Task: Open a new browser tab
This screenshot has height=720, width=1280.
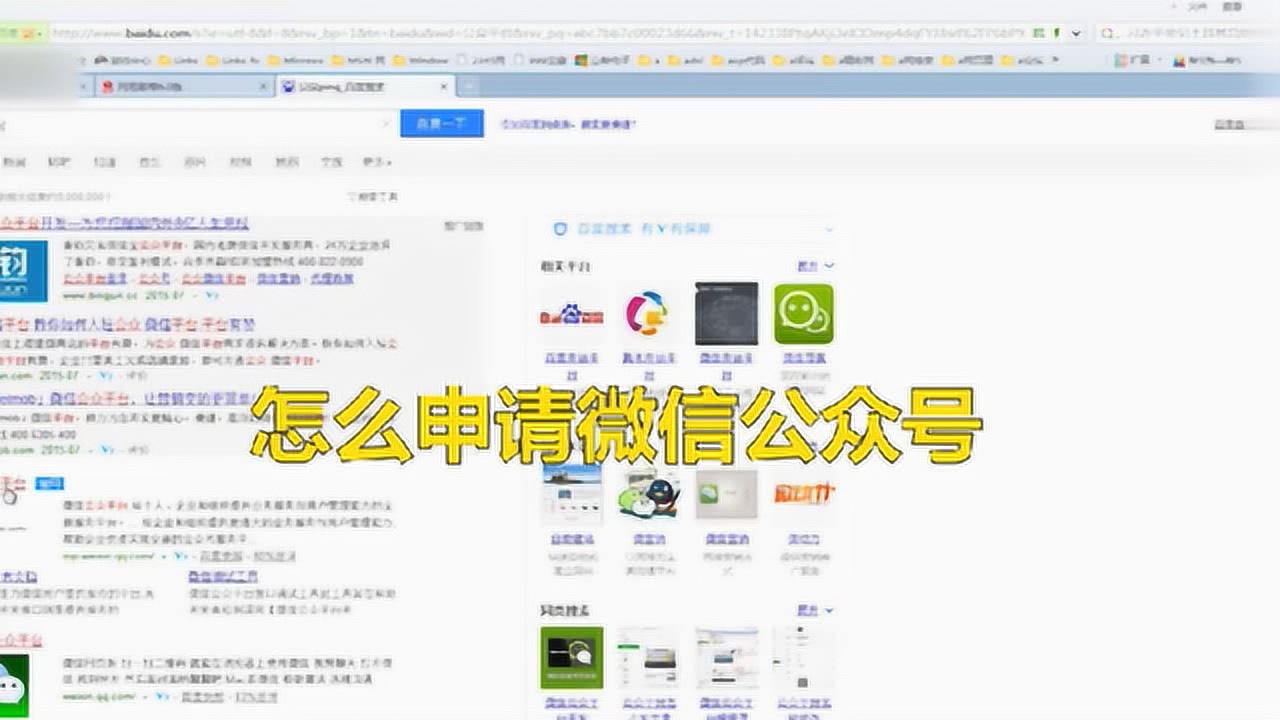Action: 468,87
